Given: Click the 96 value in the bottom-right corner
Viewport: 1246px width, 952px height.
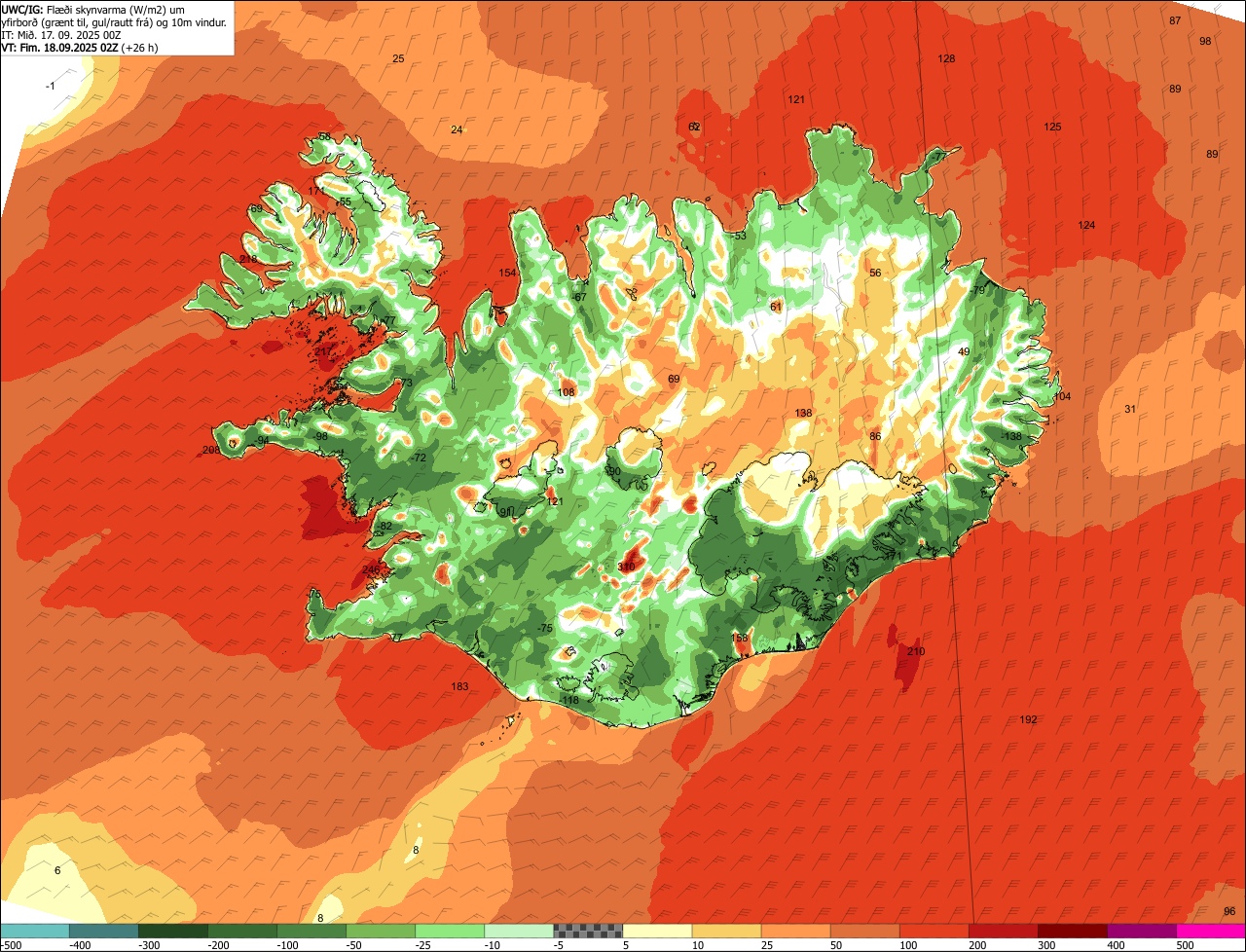Looking at the screenshot, I should point(1229,911).
